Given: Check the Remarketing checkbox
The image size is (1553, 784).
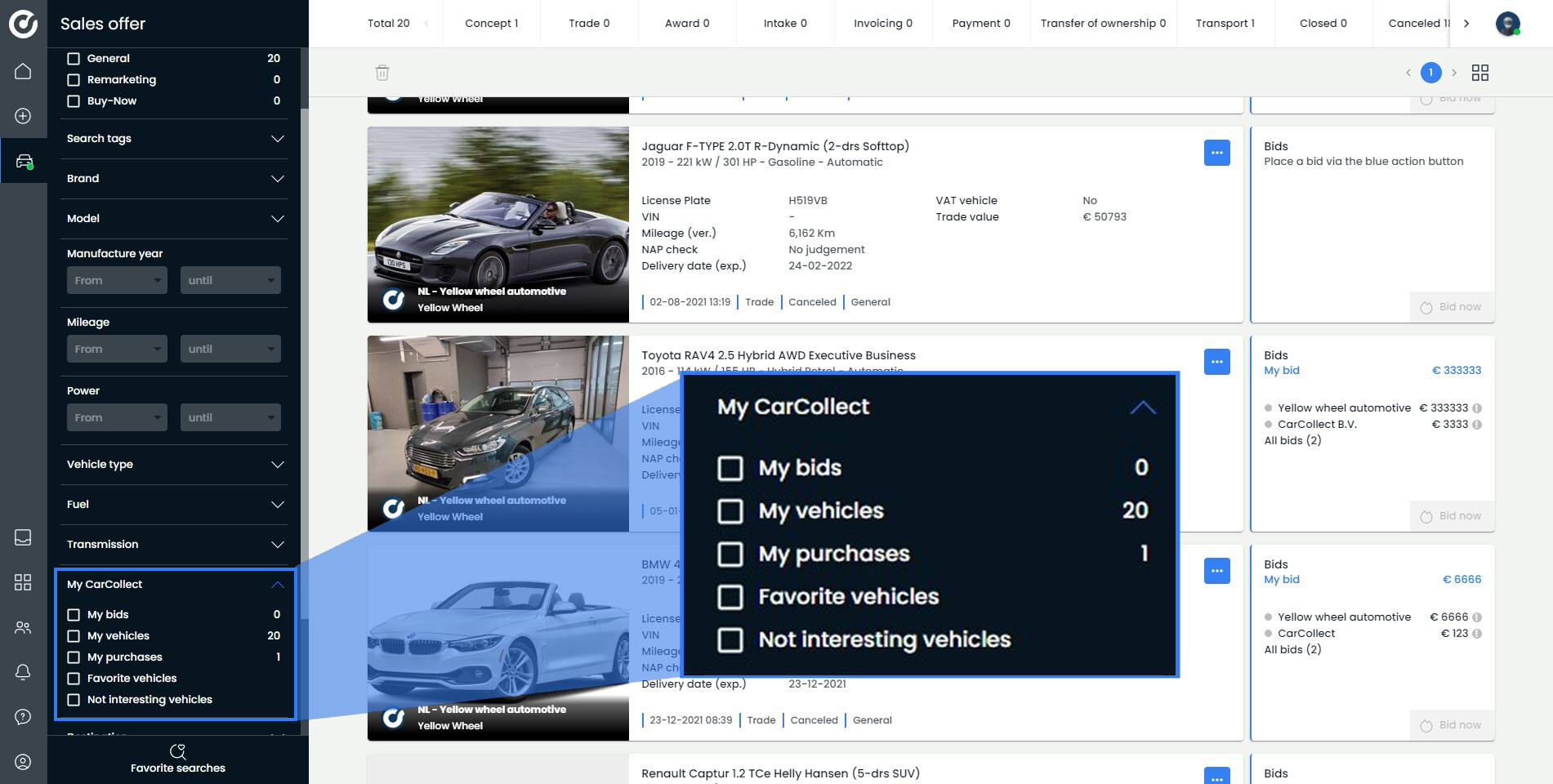Looking at the screenshot, I should point(74,80).
